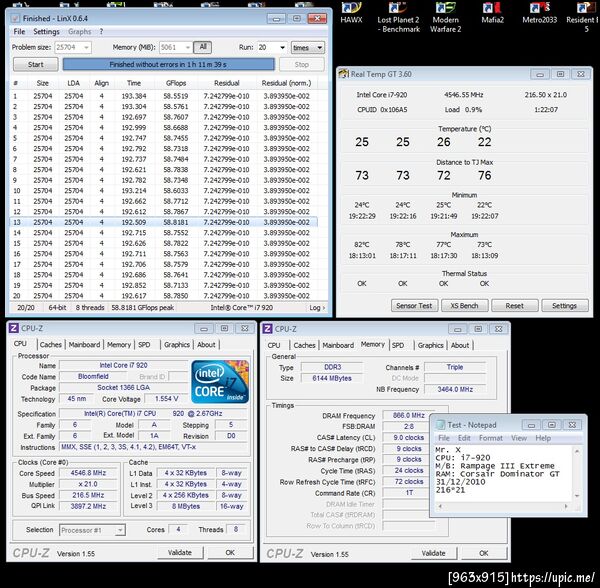Click the Start button in LinX
The height and width of the screenshot is (588, 600).
(x=36, y=64)
